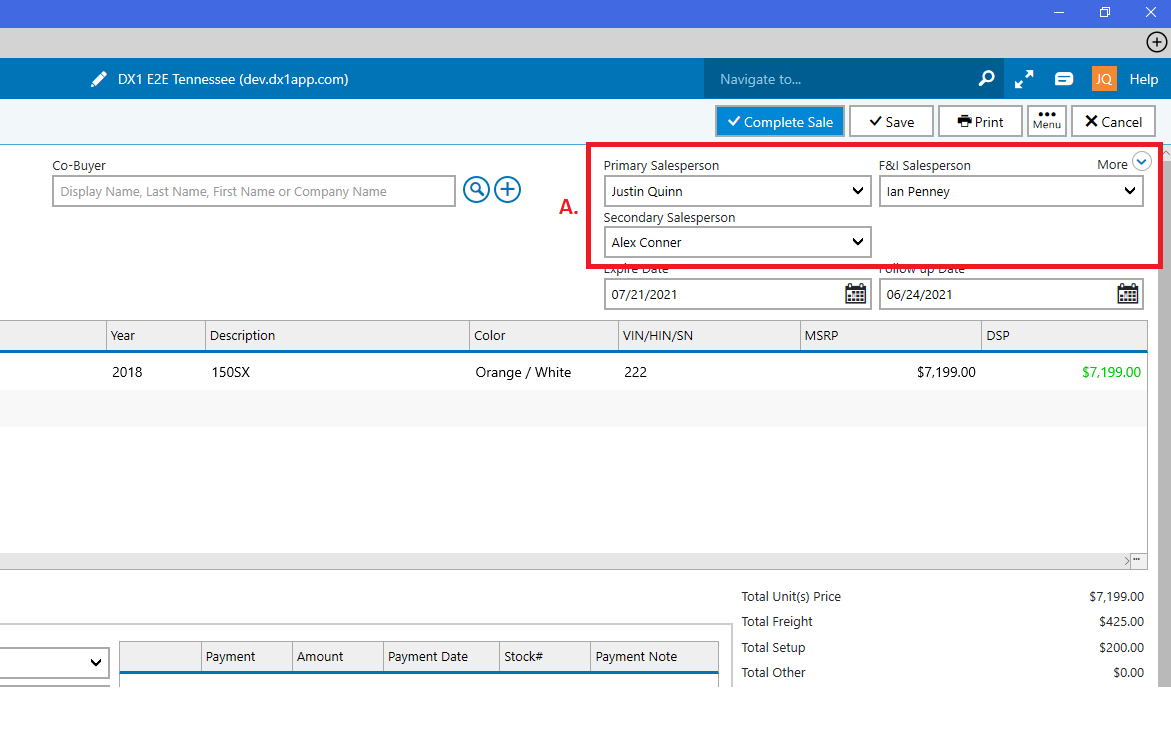
Task: Click the Complete Sale button
Action: point(780,122)
